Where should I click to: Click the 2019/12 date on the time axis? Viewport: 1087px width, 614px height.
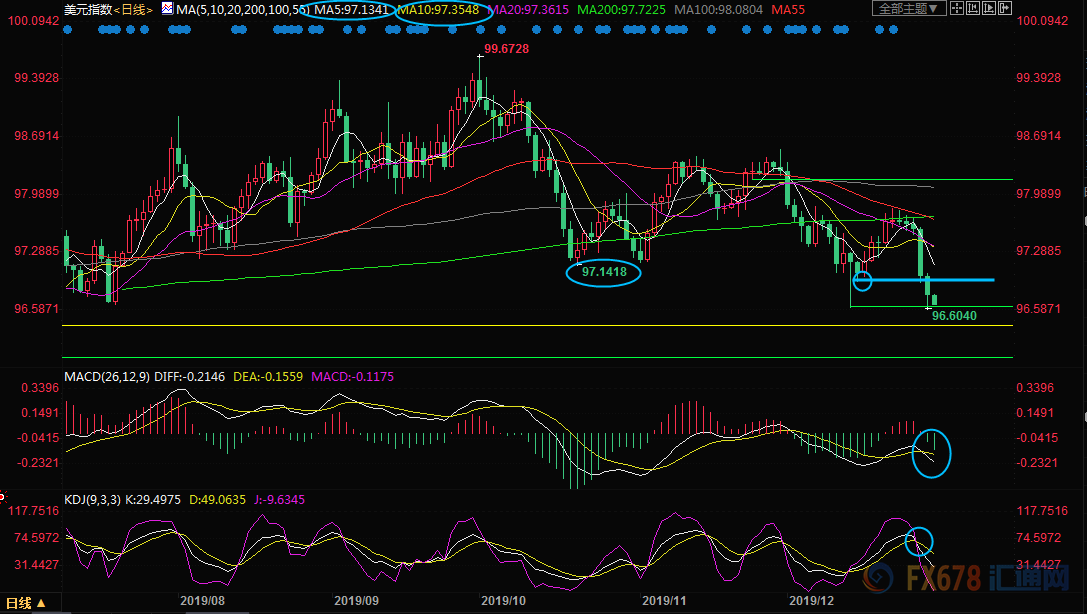click(811, 600)
